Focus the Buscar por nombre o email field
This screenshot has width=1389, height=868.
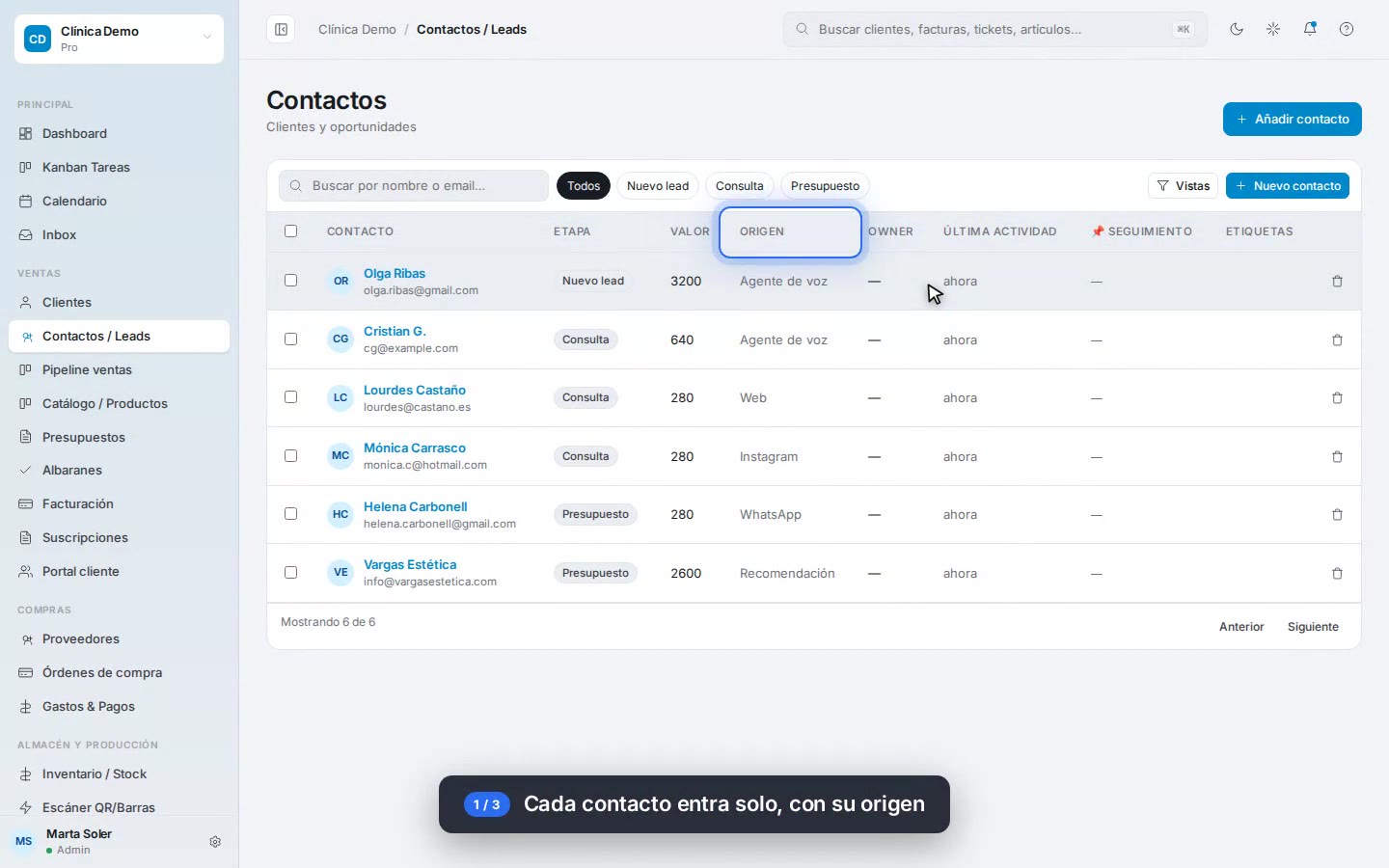click(414, 186)
